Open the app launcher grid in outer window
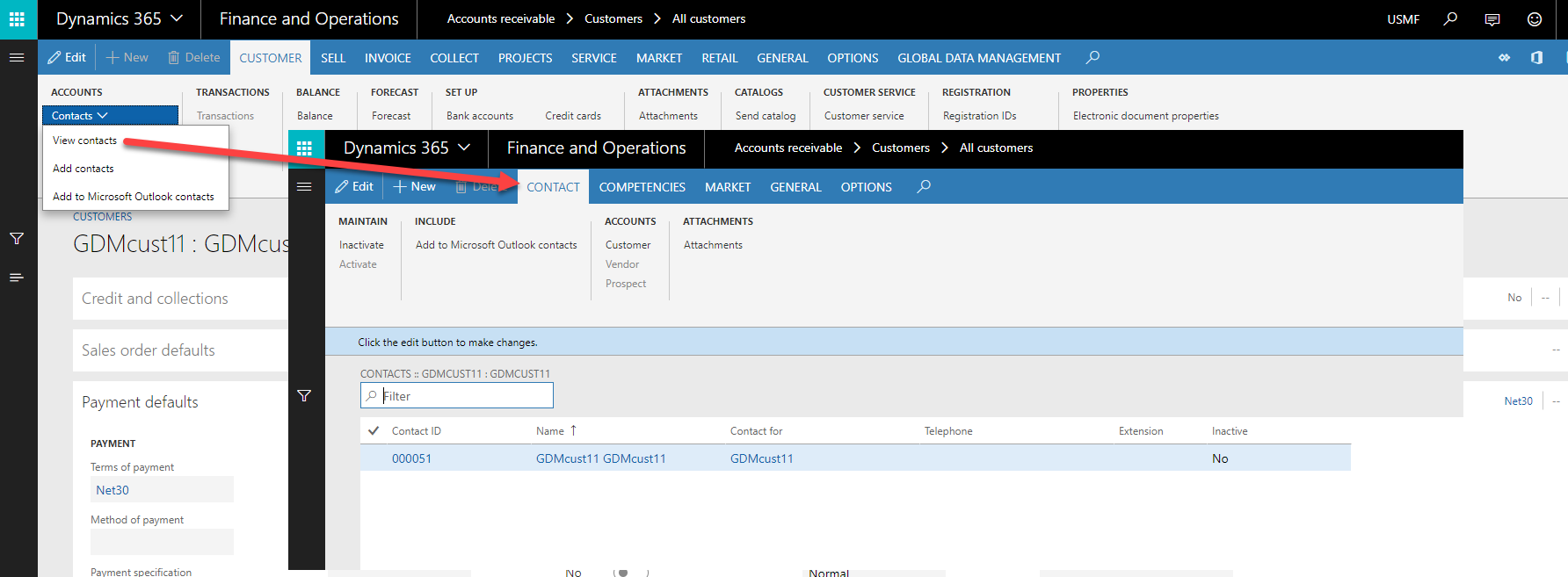 pyautogui.click(x=17, y=19)
